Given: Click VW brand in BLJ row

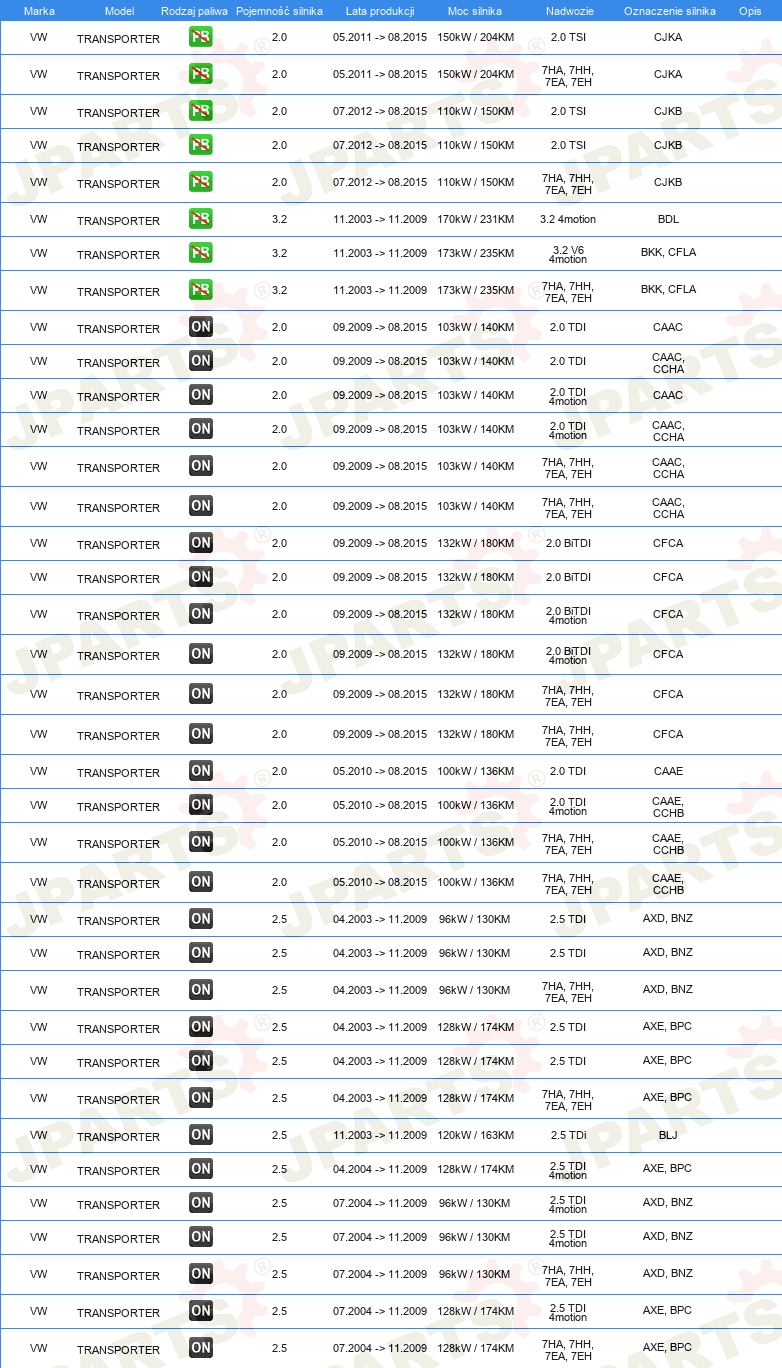Looking at the screenshot, I should pos(39,1134).
